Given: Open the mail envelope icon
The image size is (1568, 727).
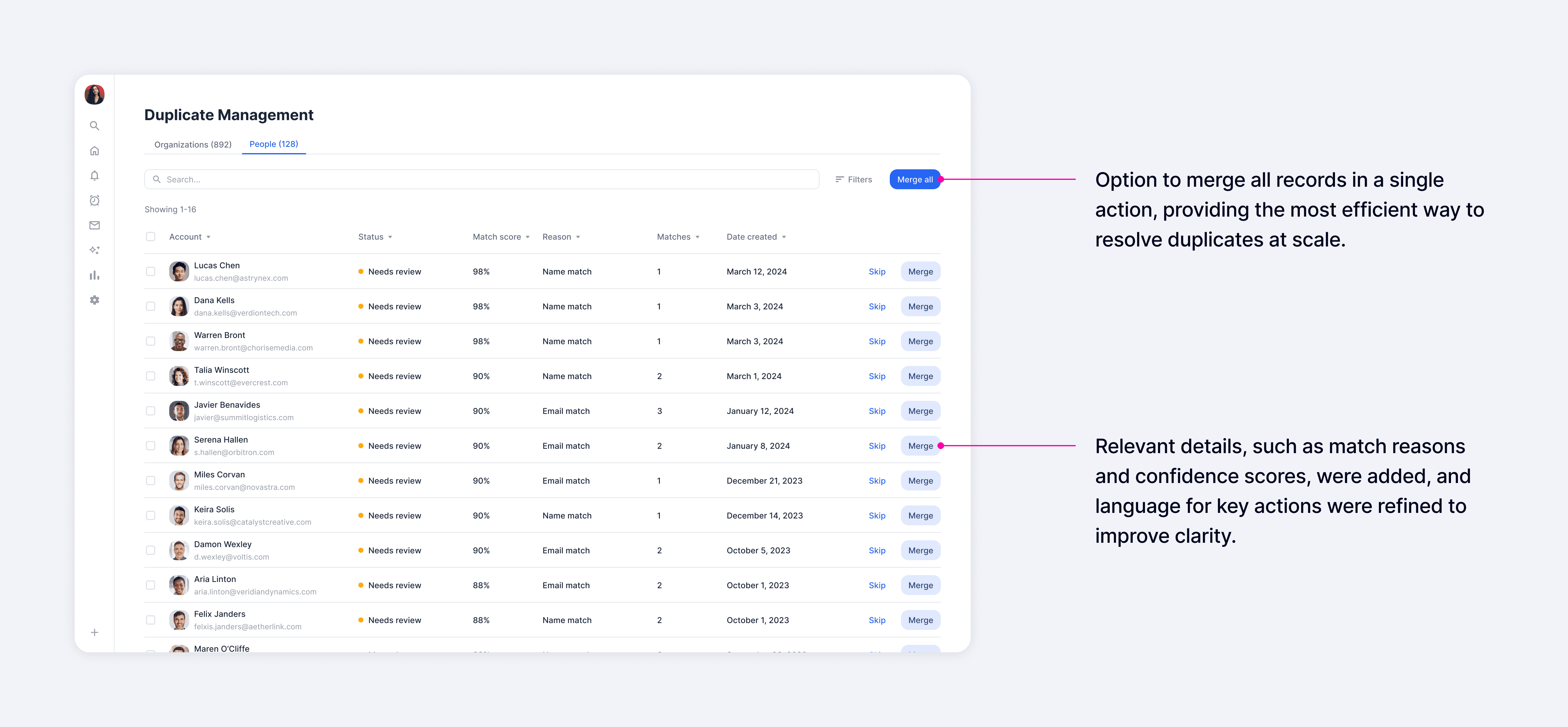Looking at the screenshot, I should [x=94, y=225].
